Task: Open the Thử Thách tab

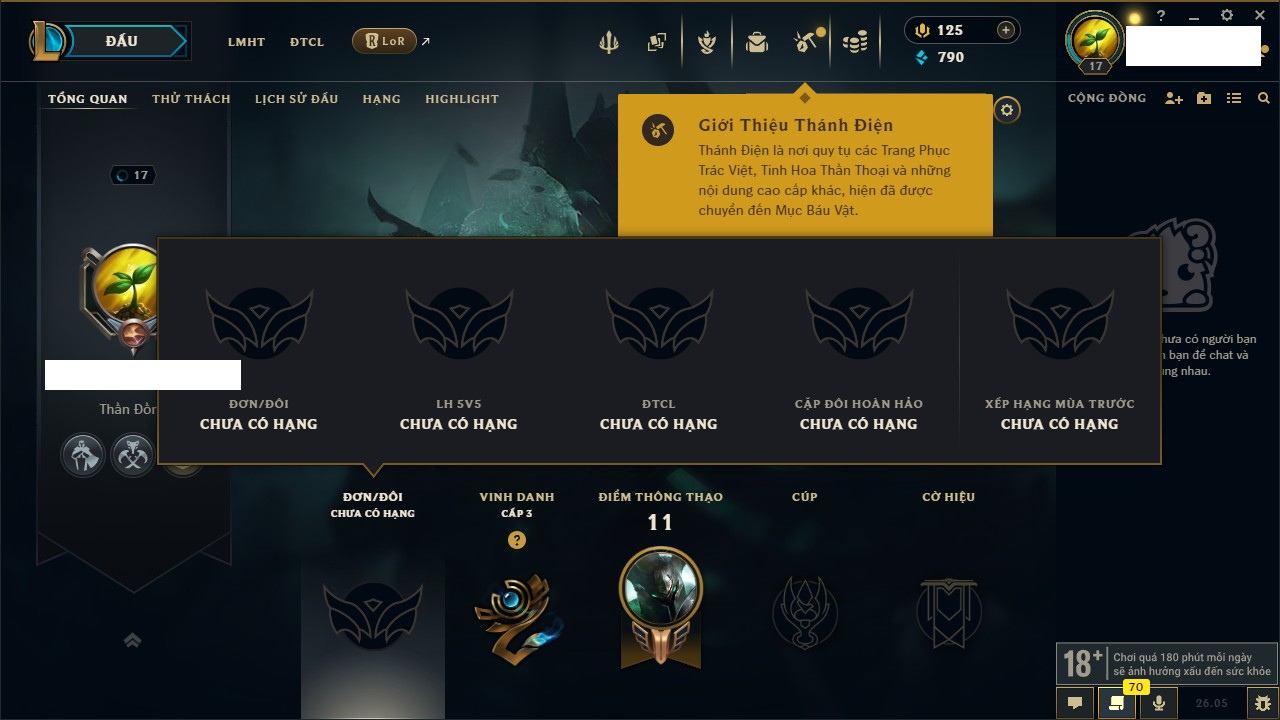Action: point(191,99)
